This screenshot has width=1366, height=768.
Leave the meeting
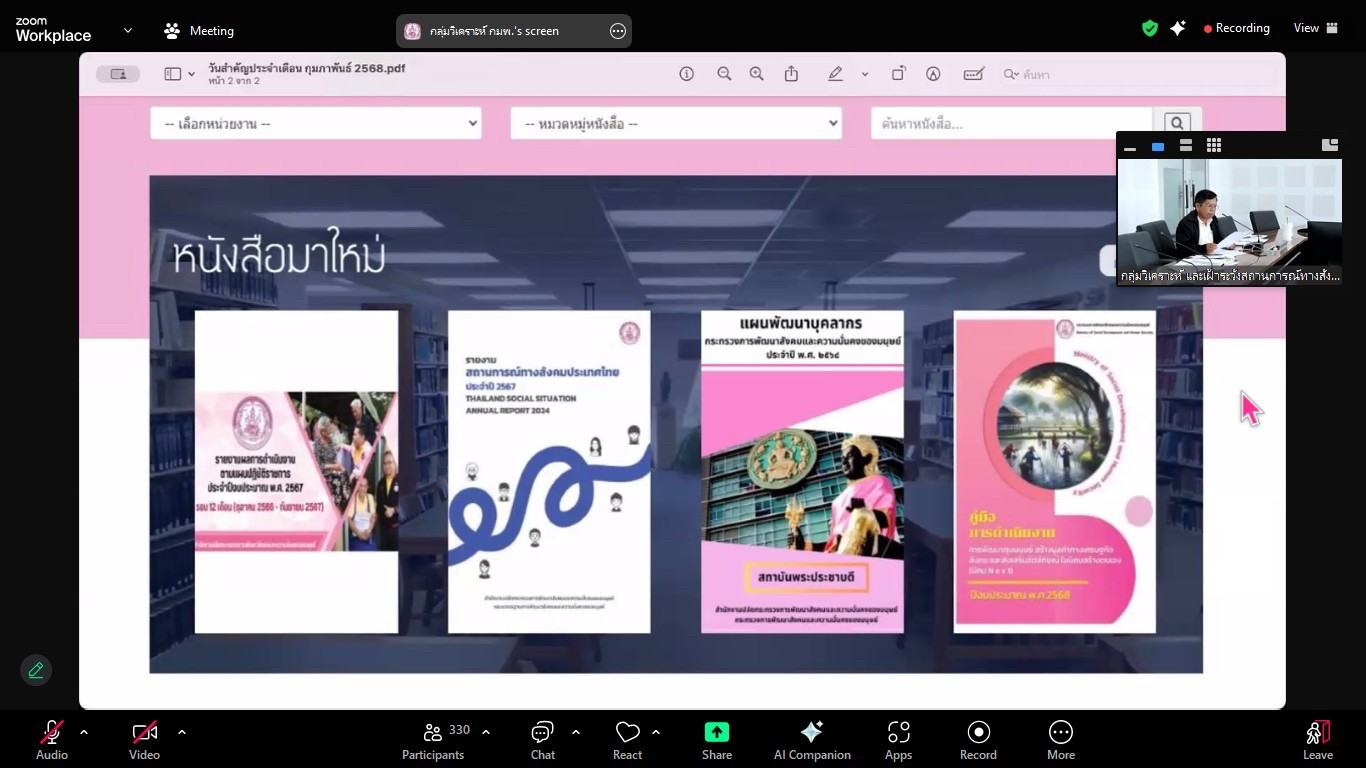pyautogui.click(x=1318, y=740)
